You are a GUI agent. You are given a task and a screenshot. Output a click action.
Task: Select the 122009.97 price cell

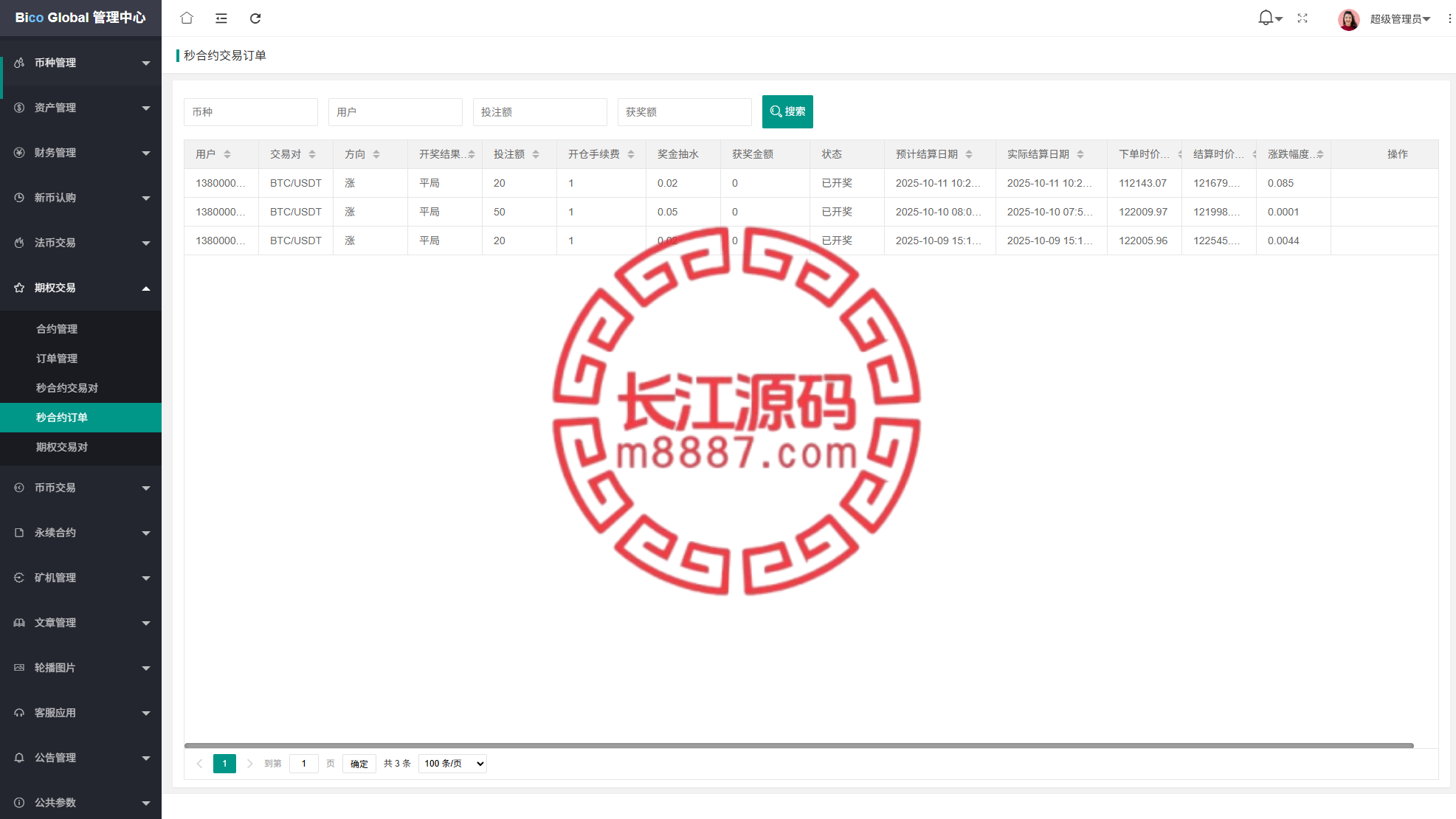1143,212
